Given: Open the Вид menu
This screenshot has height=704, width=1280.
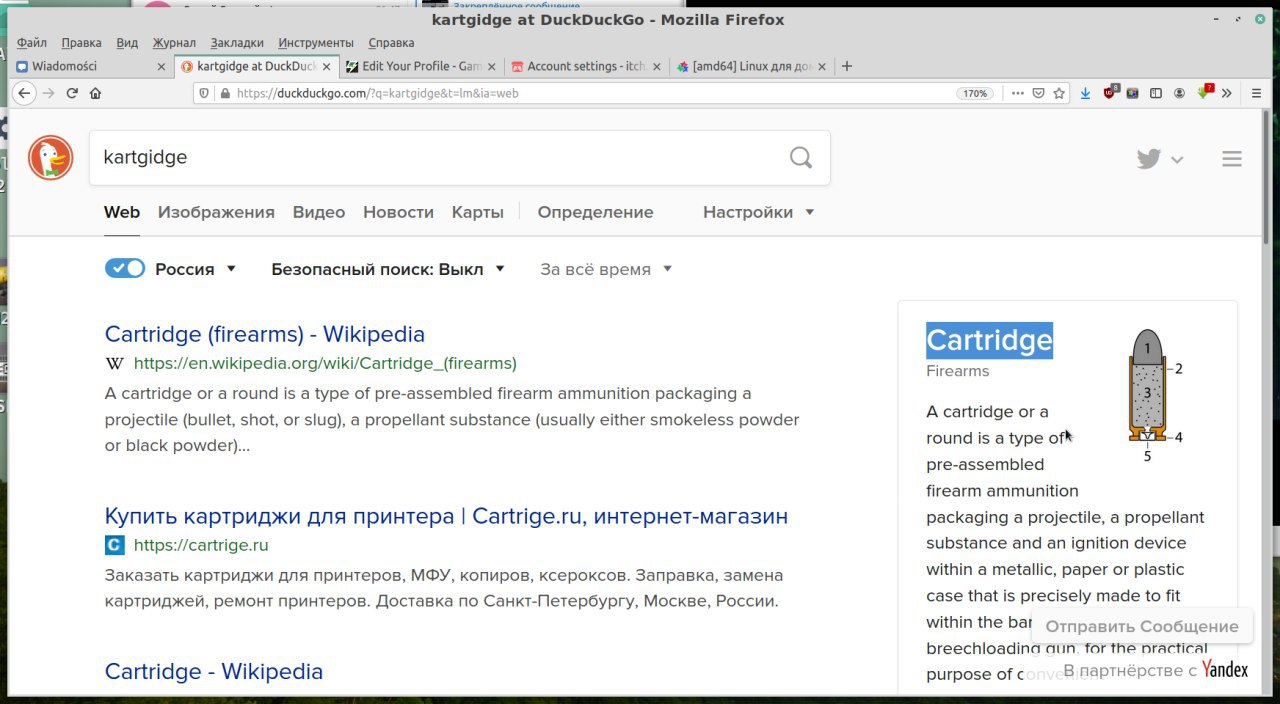Looking at the screenshot, I should coord(127,43).
